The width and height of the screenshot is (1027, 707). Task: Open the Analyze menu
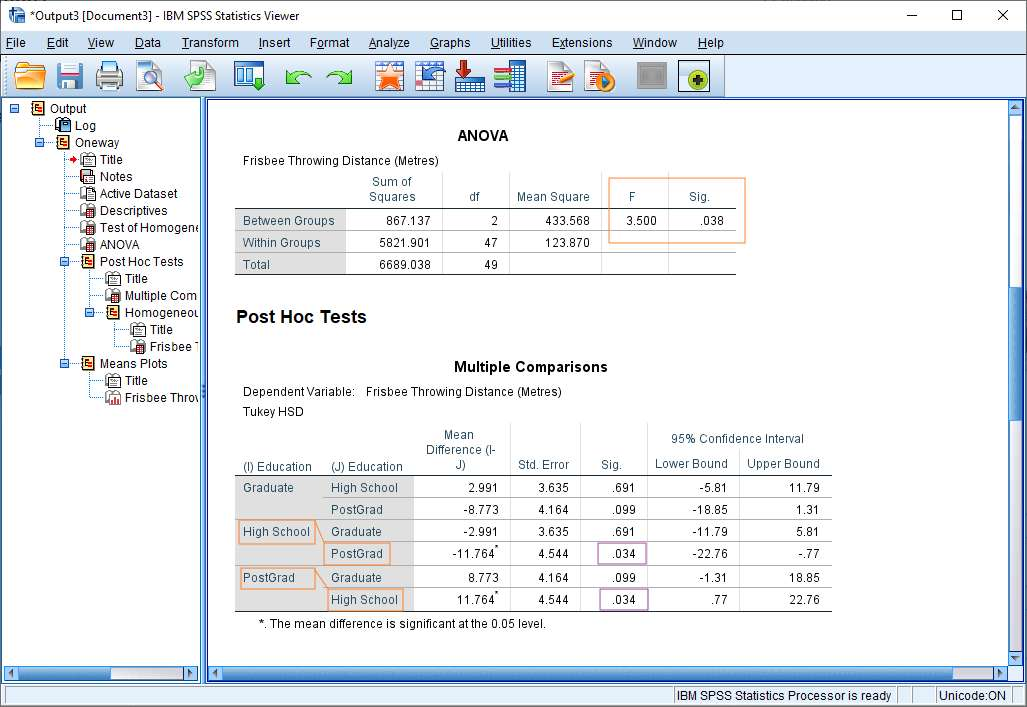tap(388, 43)
